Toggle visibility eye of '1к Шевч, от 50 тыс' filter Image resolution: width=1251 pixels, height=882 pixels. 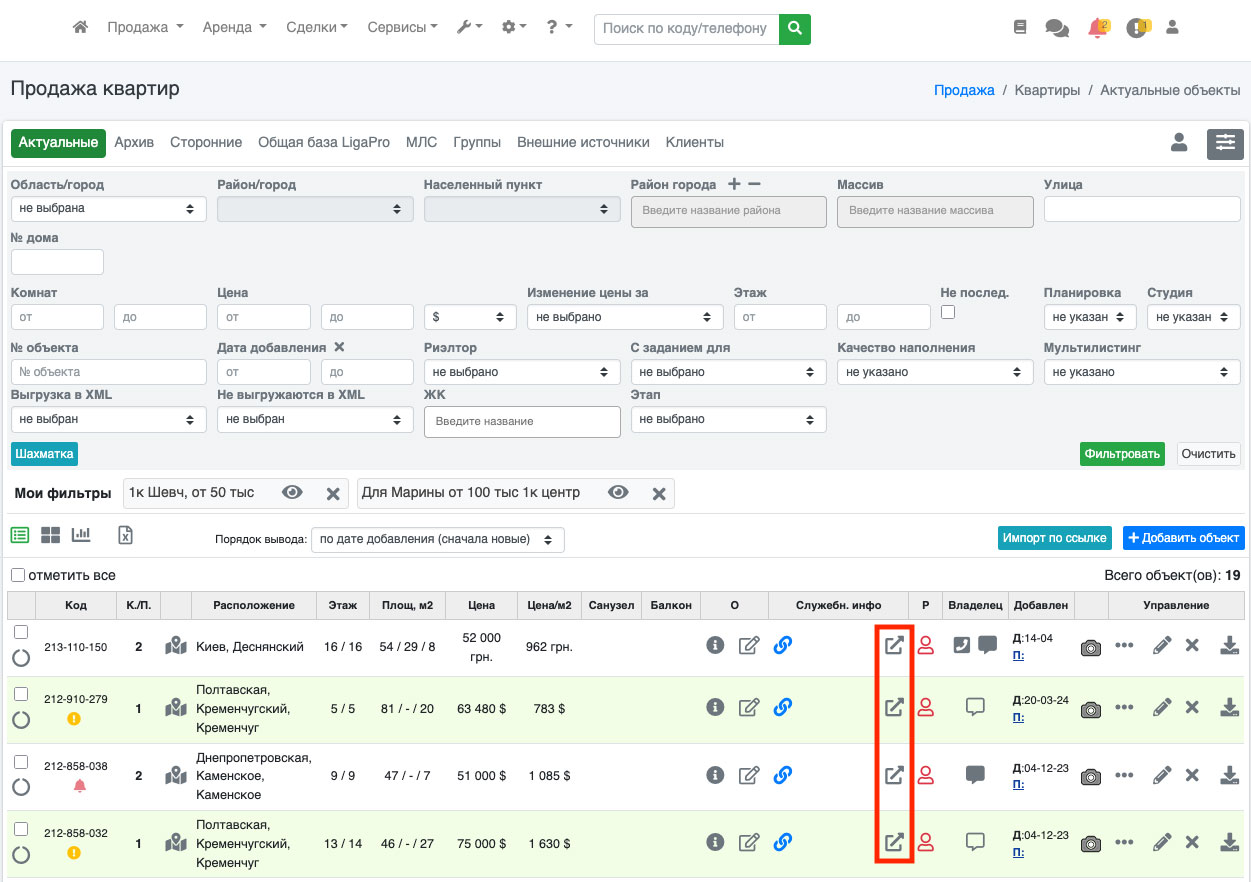[292, 493]
